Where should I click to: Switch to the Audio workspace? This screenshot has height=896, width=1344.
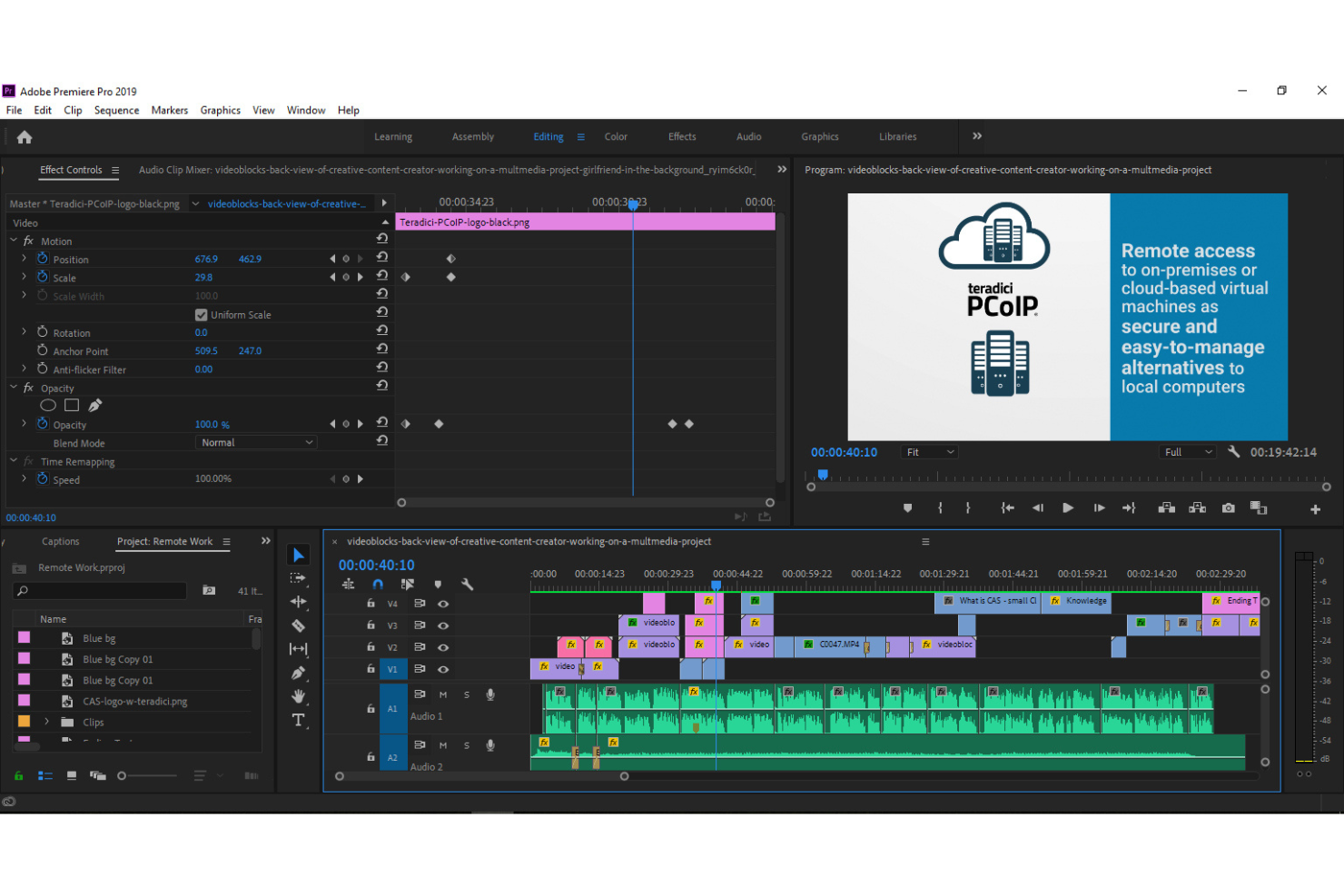[748, 136]
